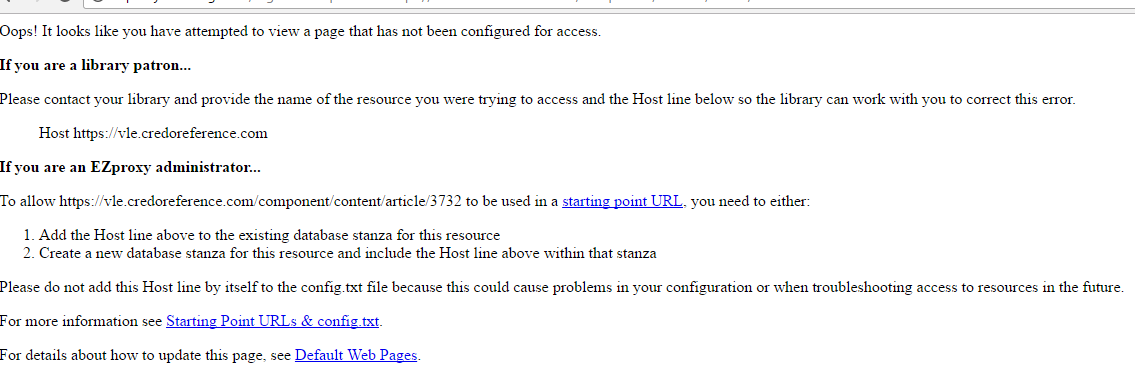Click the "Host https://vle.credoreference.com" line
The image size is (1135, 383).
(x=153, y=133)
